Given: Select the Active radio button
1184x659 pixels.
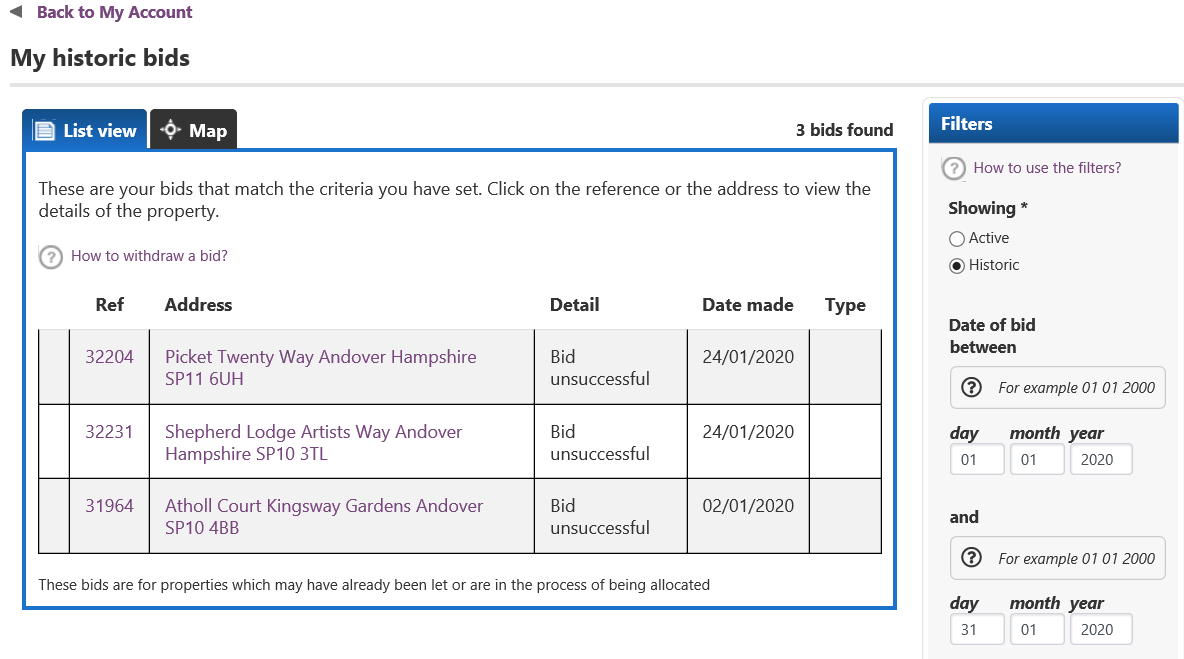Looking at the screenshot, I should point(957,239).
